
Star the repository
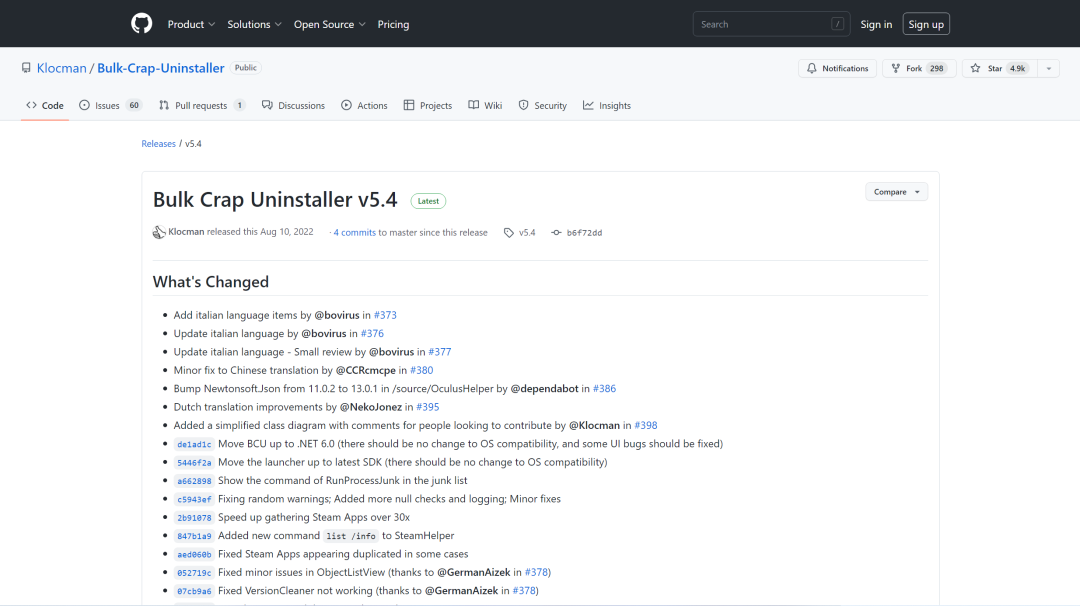tap(999, 68)
